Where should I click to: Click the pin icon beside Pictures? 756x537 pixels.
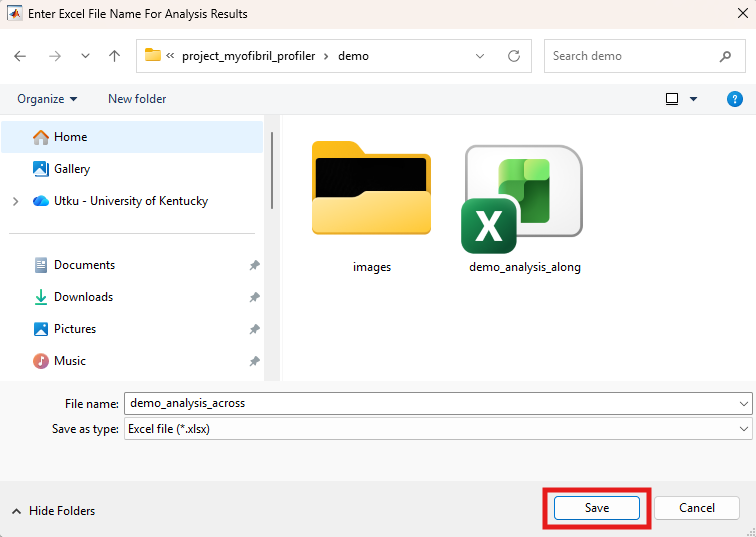coord(254,329)
